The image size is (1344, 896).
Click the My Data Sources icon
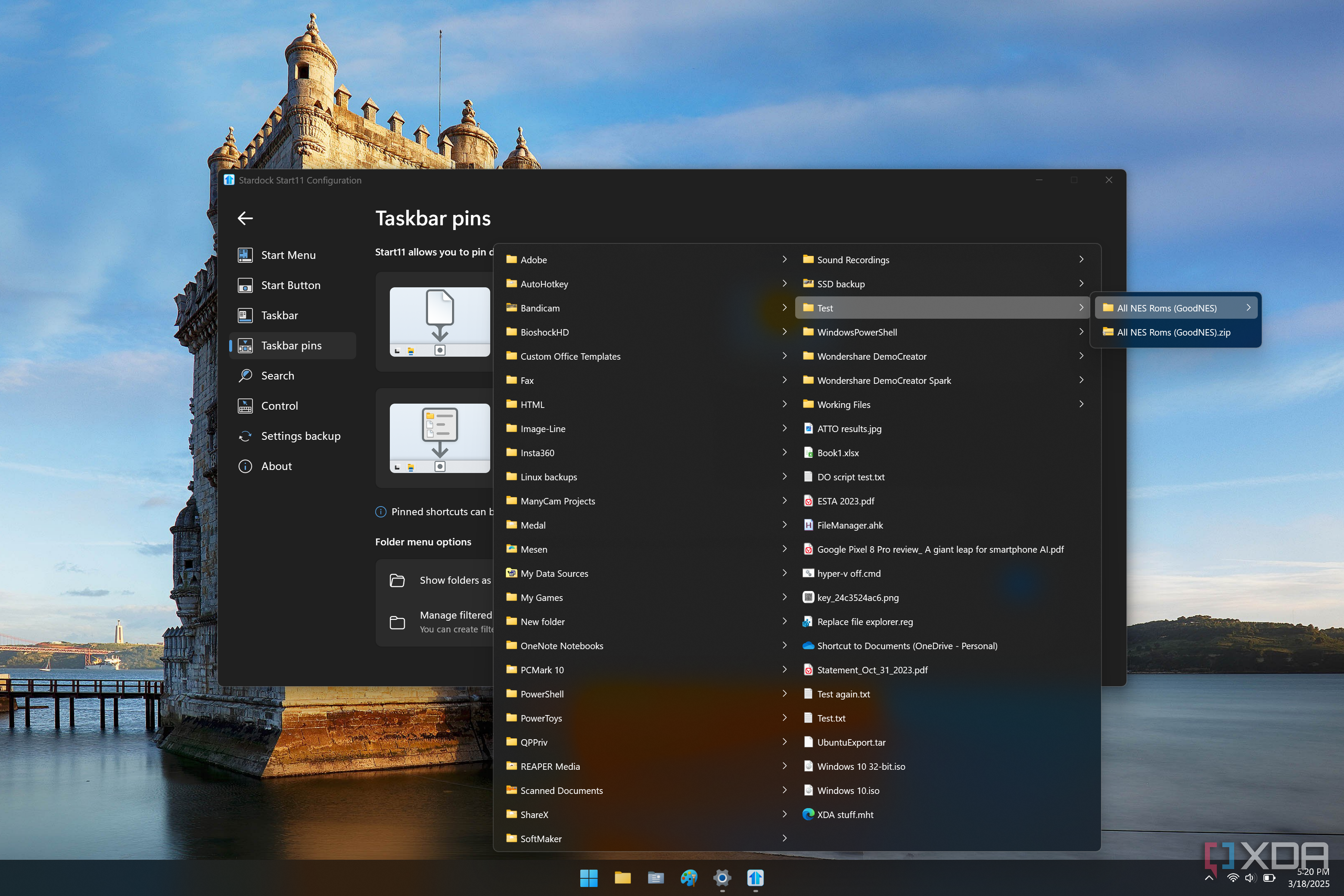point(511,573)
